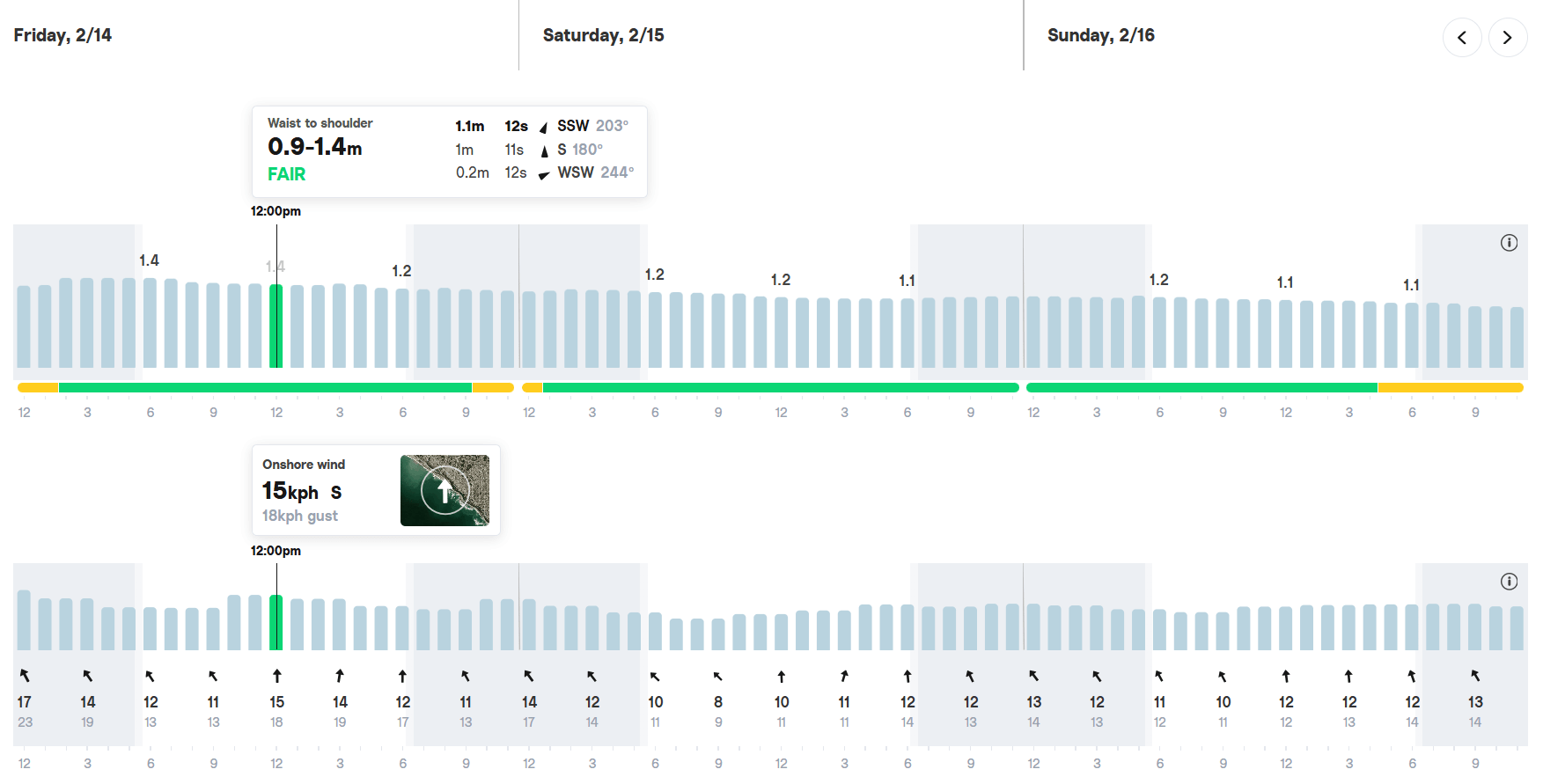The width and height of the screenshot is (1543, 784).
Task: Open the coastal satellite map thumbnail
Action: tap(445, 490)
